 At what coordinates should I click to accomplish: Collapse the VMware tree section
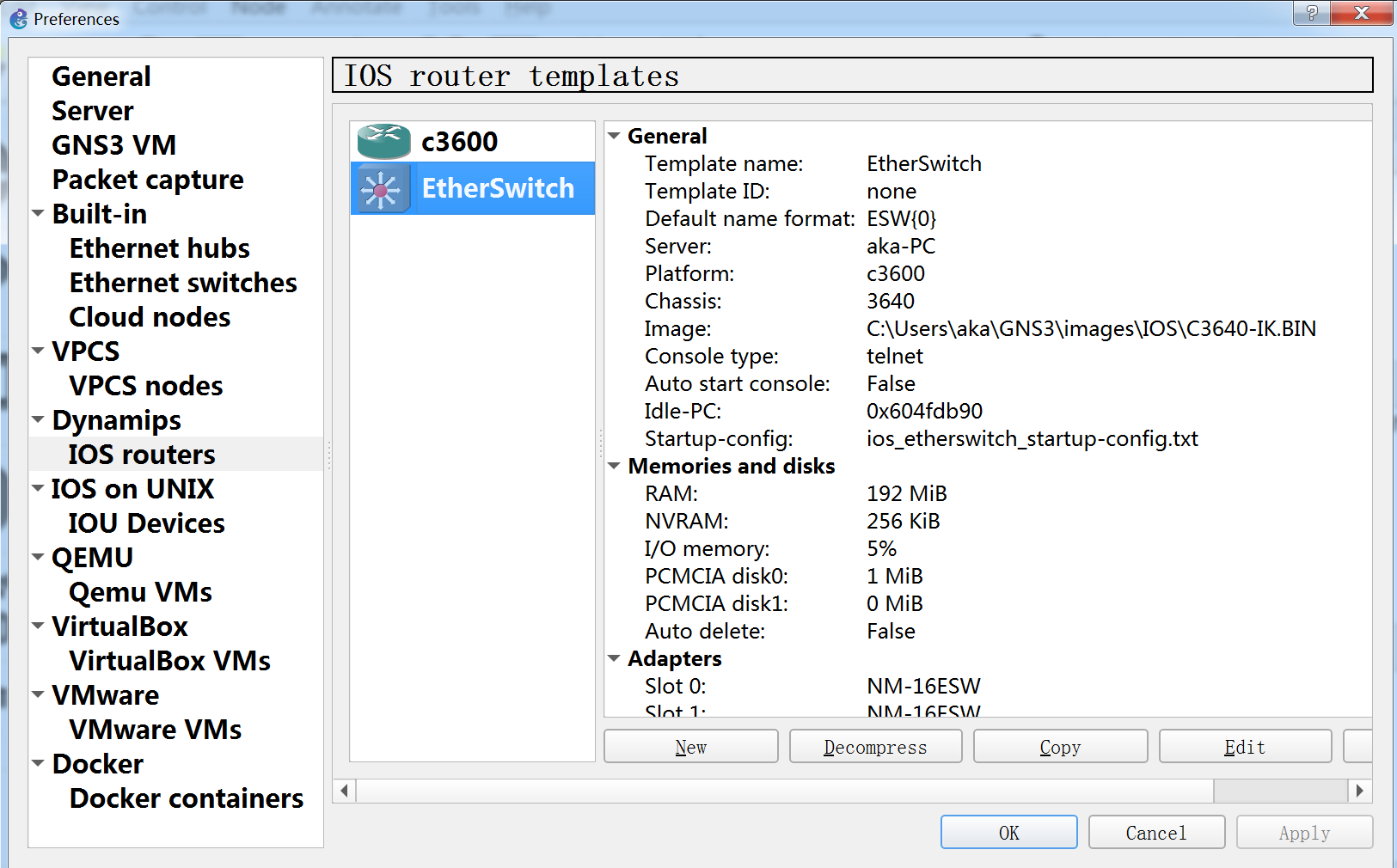[x=38, y=694]
